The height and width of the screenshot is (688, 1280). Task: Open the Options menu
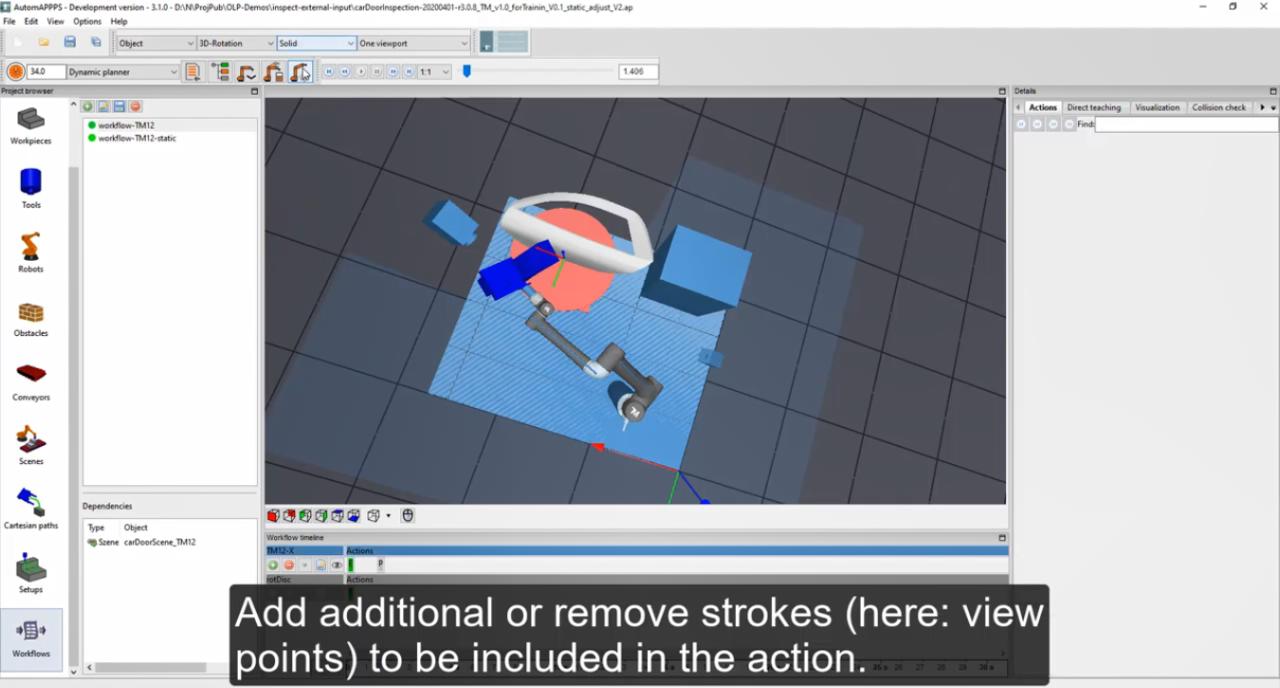(87, 21)
